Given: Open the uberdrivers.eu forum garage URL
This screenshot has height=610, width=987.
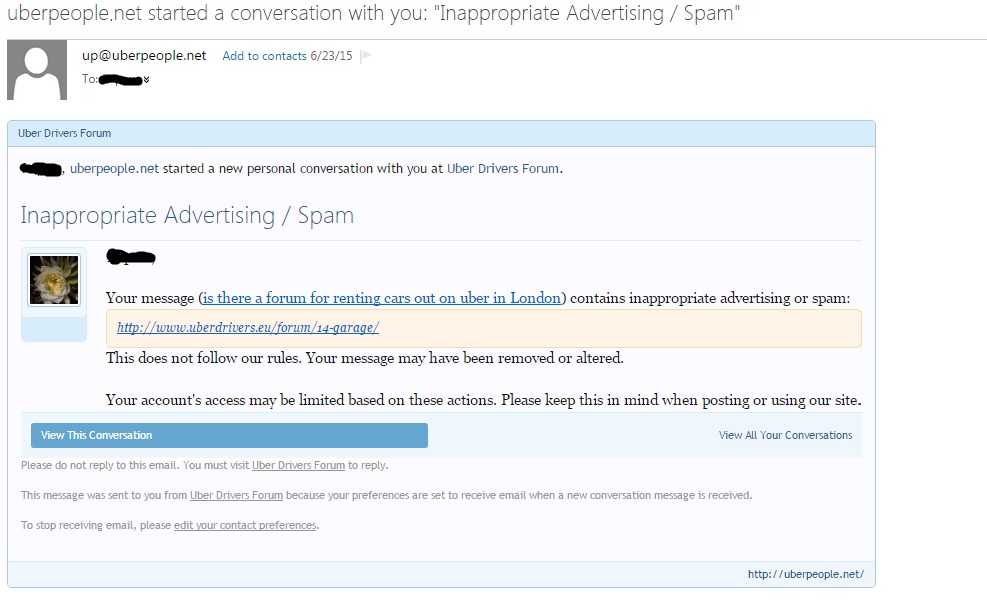Looking at the screenshot, I should pyautogui.click(x=248, y=327).
